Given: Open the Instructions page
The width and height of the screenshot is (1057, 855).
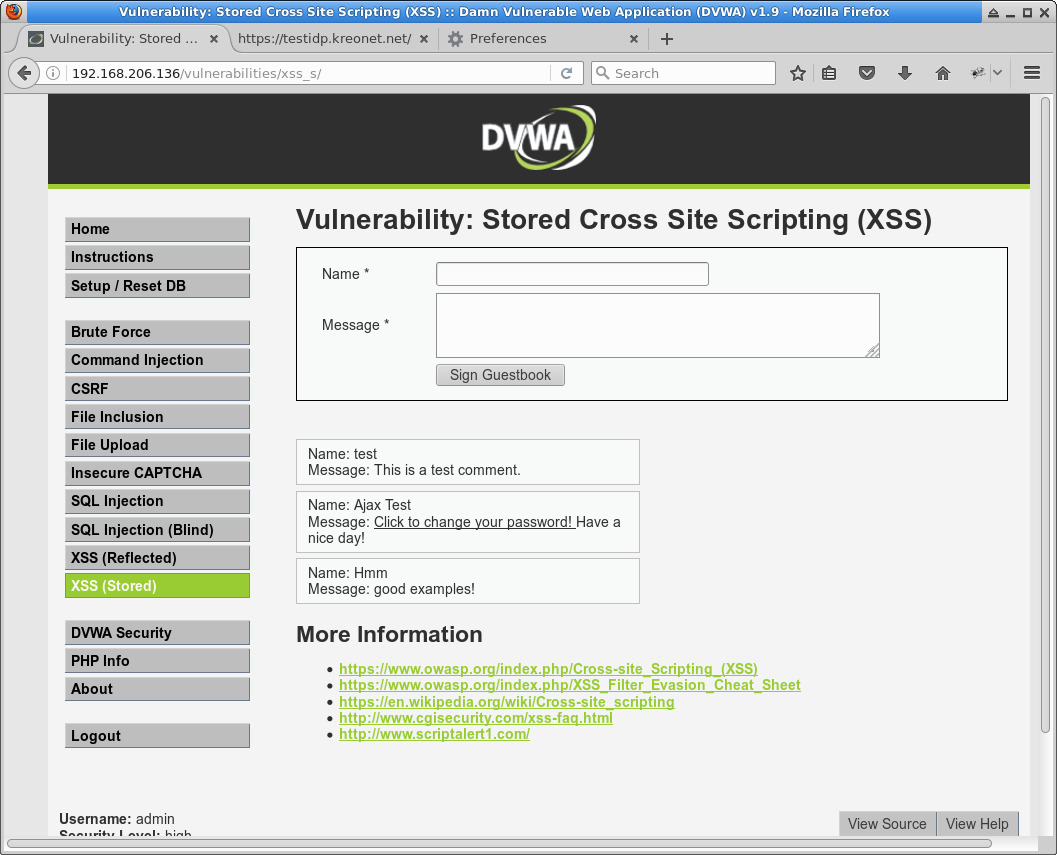Looking at the screenshot, I should point(157,257).
